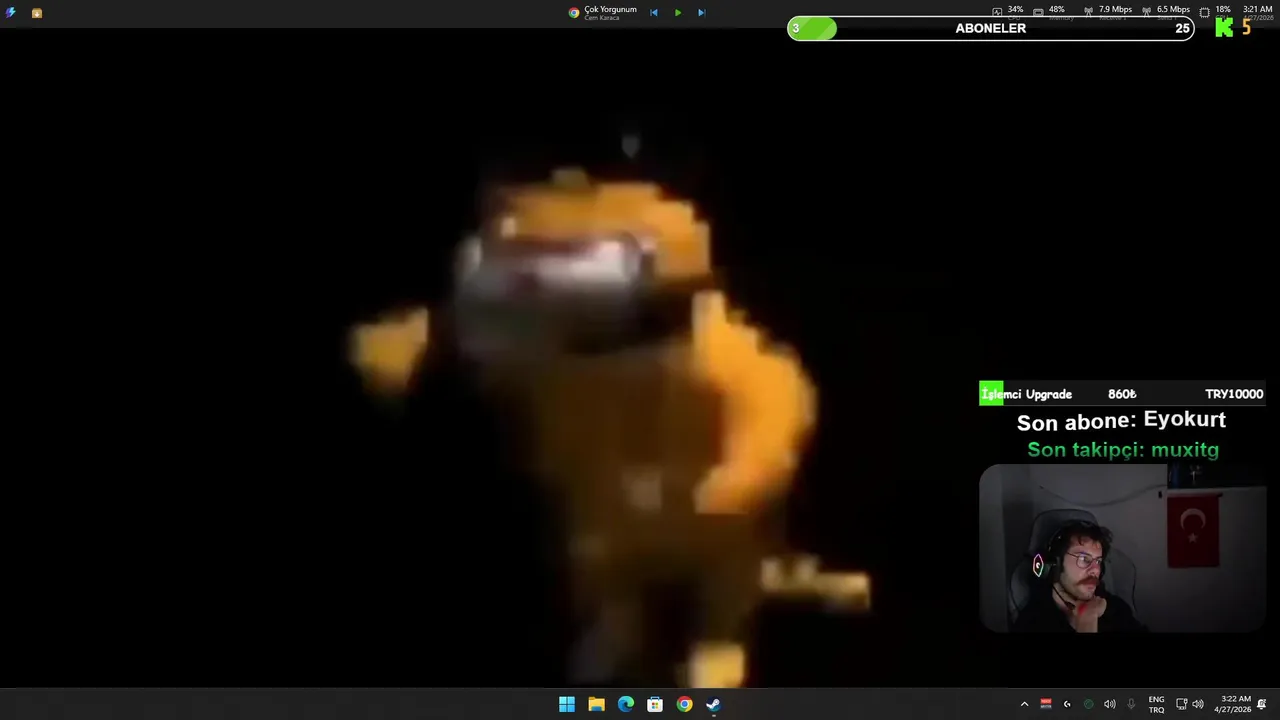Click the Logitech G tray icon
This screenshot has width=1280, height=720.
pos(1067,704)
